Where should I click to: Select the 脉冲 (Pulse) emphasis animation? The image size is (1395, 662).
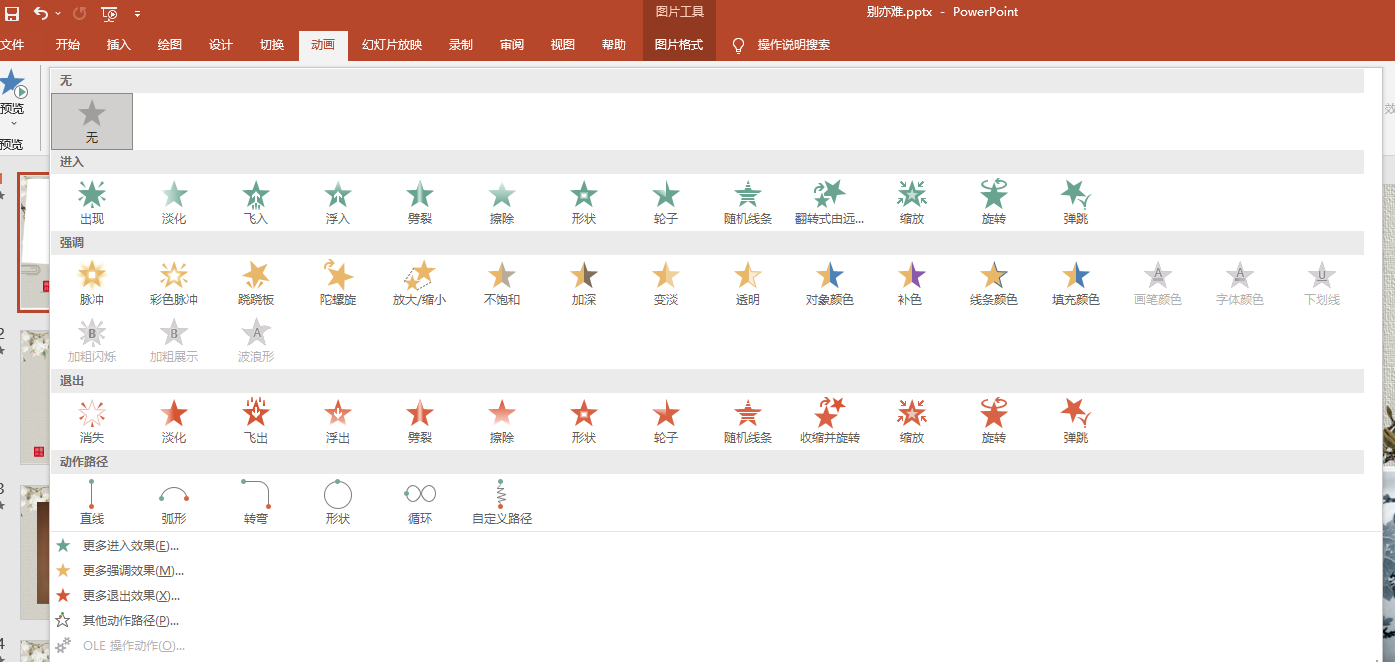pos(91,283)
